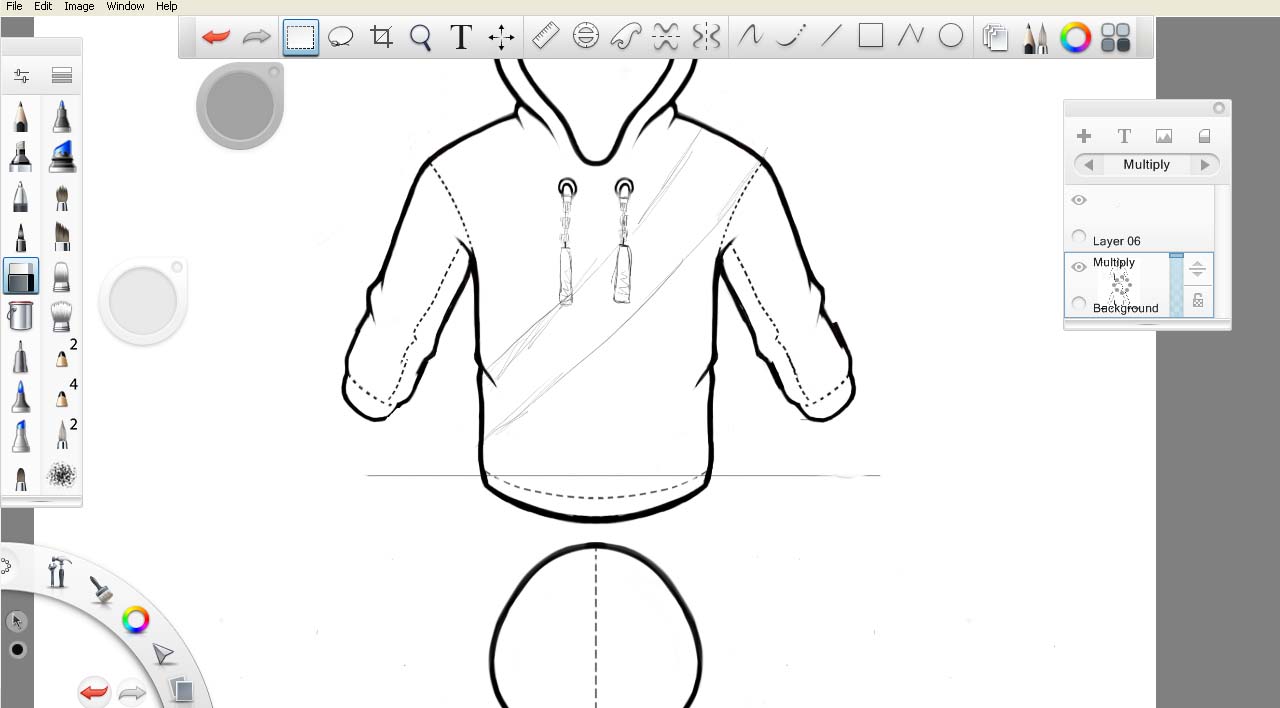The image size is (1280, 708).
Task: Select the Steady Stroke curve tool
Action: [x=750, y=37]
